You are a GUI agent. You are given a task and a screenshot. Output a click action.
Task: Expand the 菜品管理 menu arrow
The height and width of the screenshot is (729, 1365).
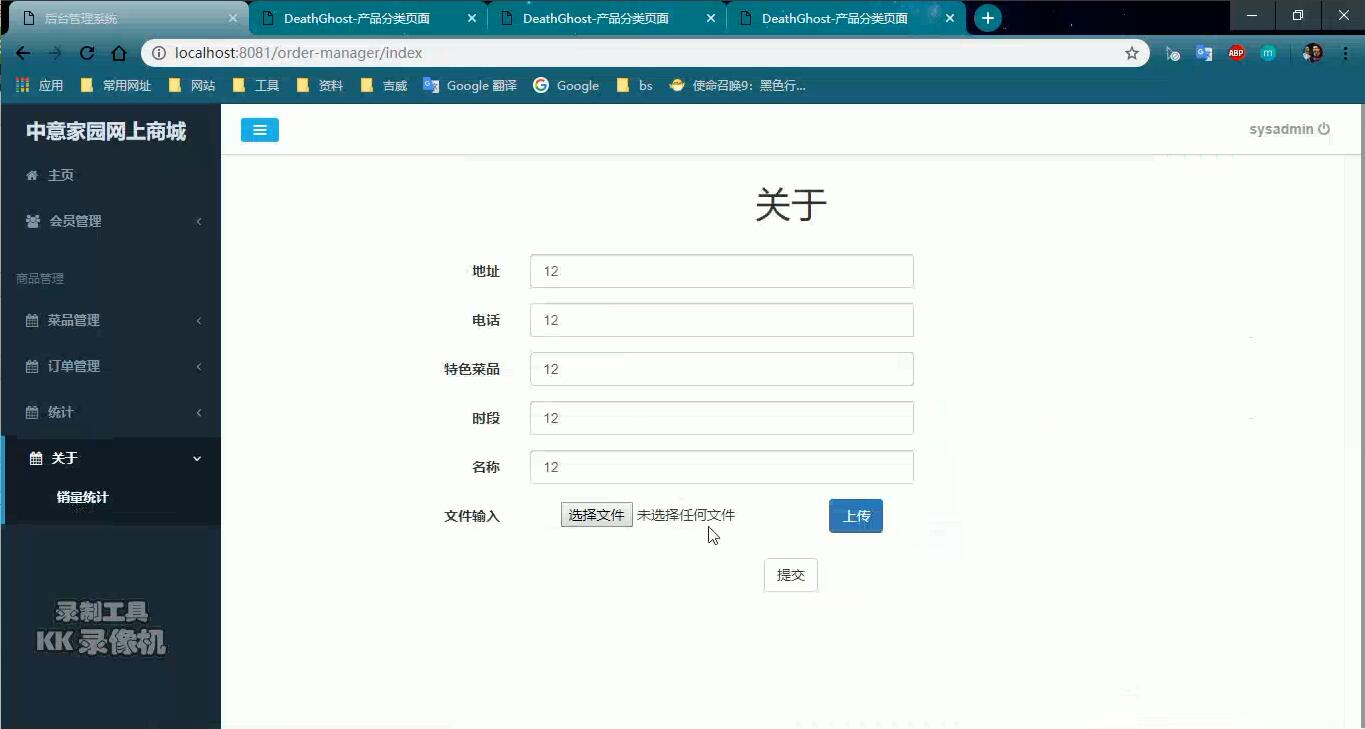pyautogui.click(x=199, y=320)
